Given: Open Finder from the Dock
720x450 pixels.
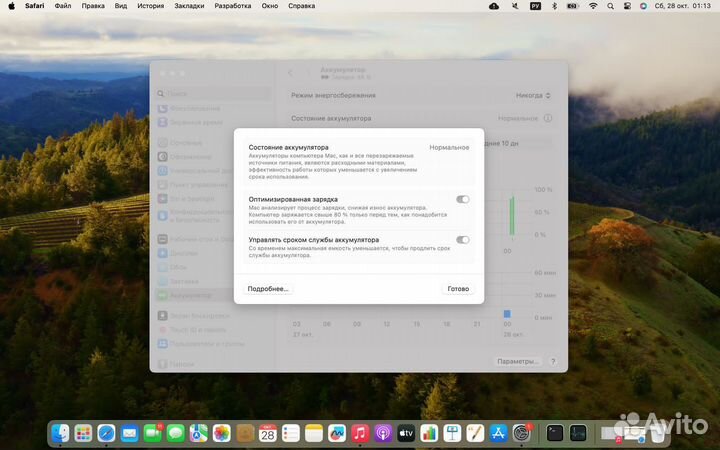Looking at the screenshot, I should click(x=60, y=433).
